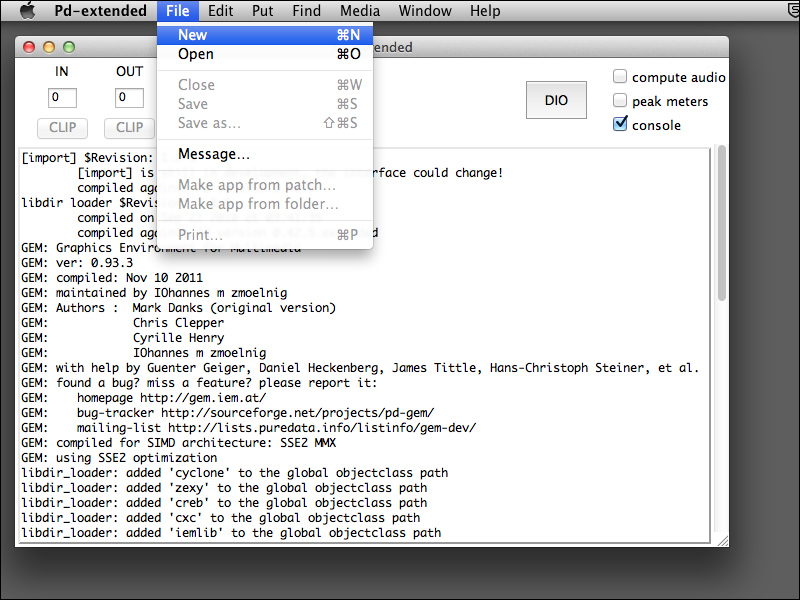The image size is (800, 600).
Task: Click the 'Mark Danks (original version)' line
Action: [179, 308]
